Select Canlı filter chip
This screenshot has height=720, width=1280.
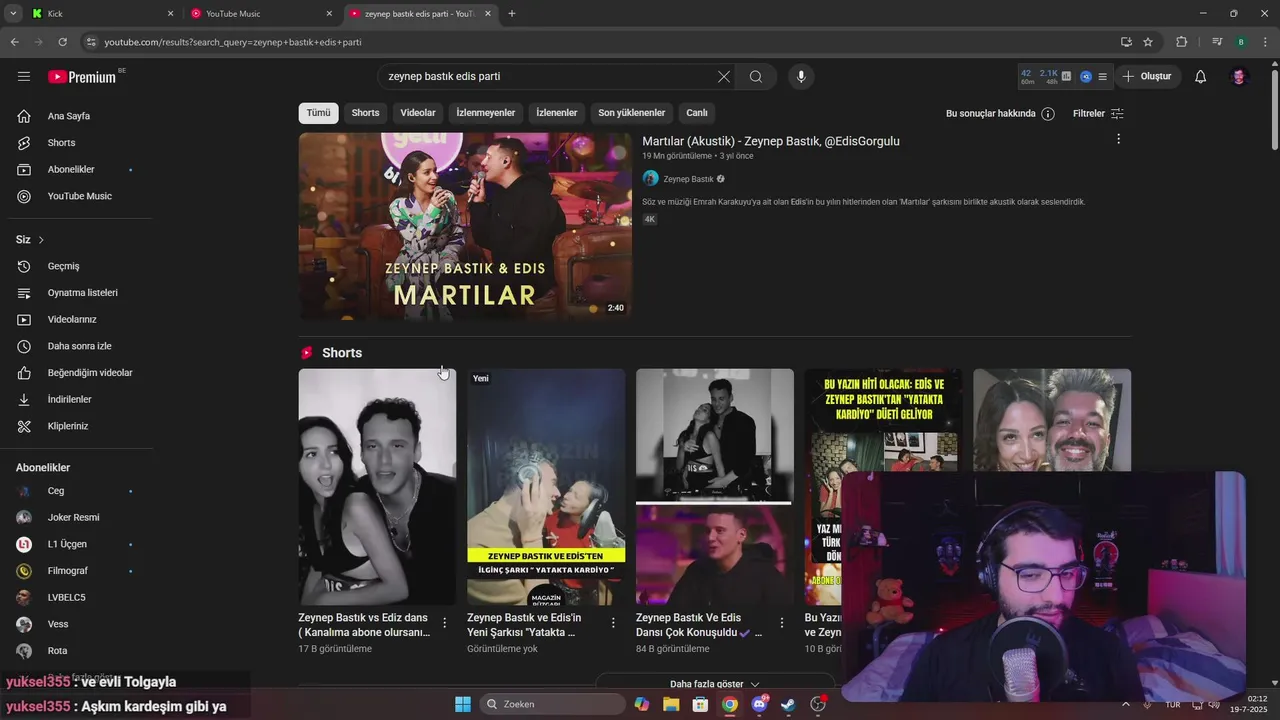697,113
